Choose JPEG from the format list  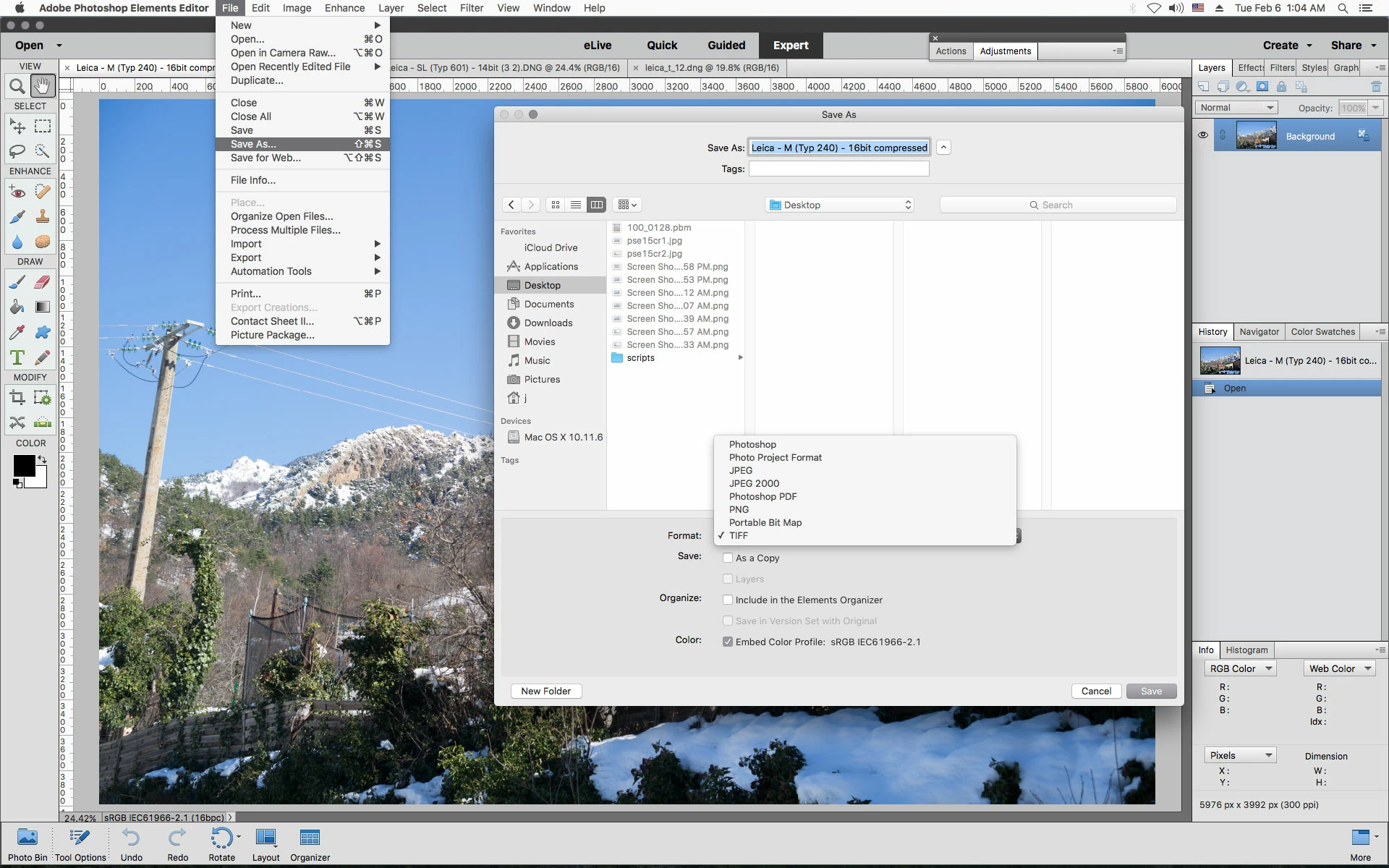click(741, 470)
